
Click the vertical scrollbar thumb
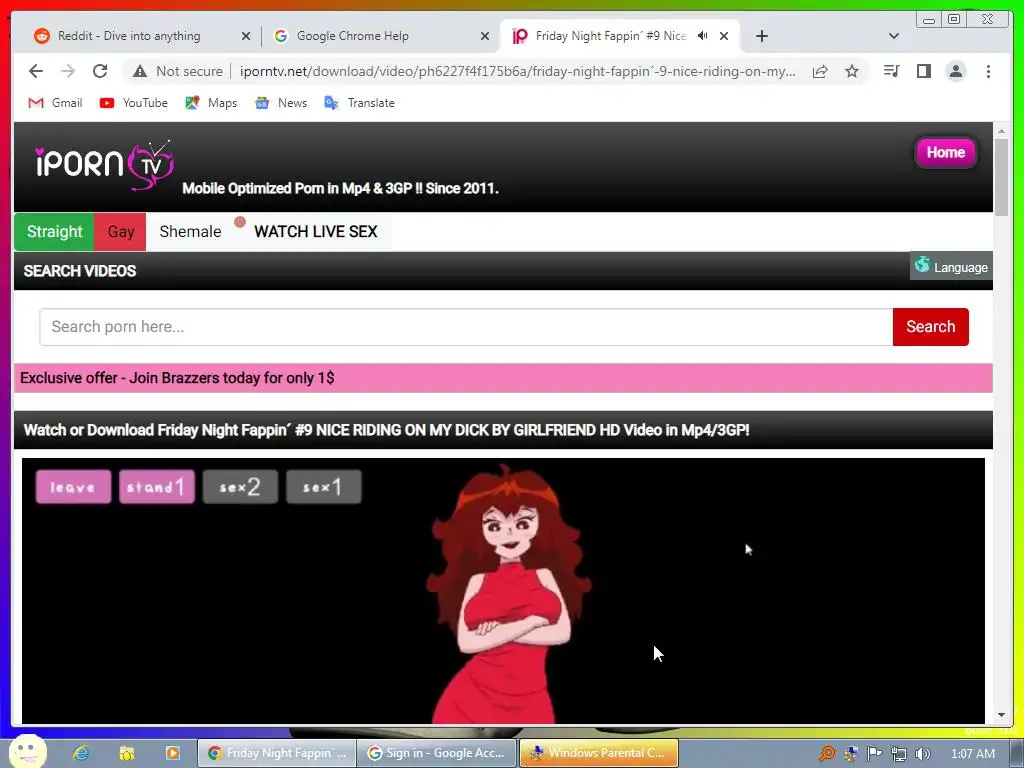click(x=1001, y=176)
